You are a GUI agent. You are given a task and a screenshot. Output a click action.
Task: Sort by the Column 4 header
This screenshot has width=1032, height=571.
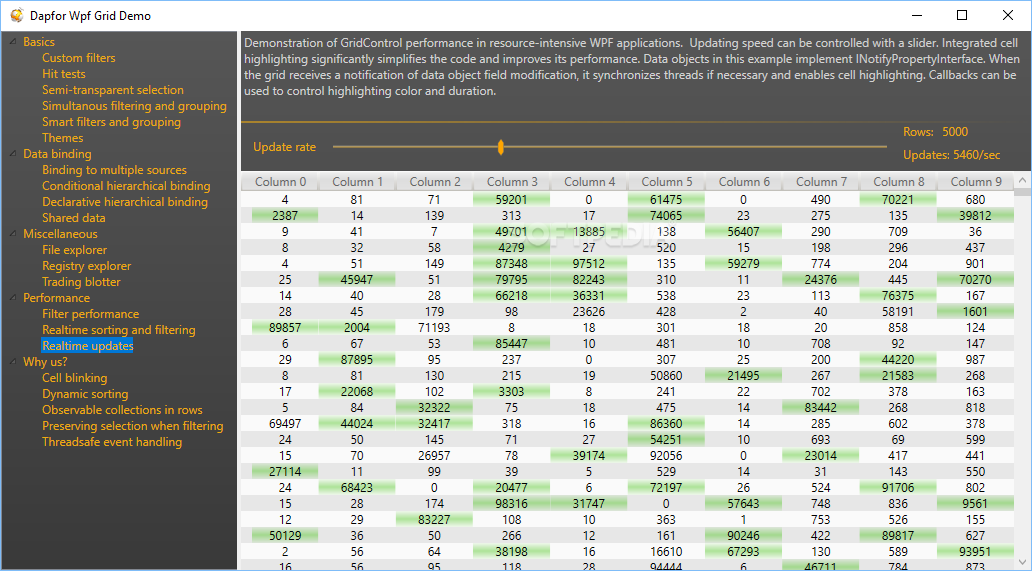[x=589, y=182]
